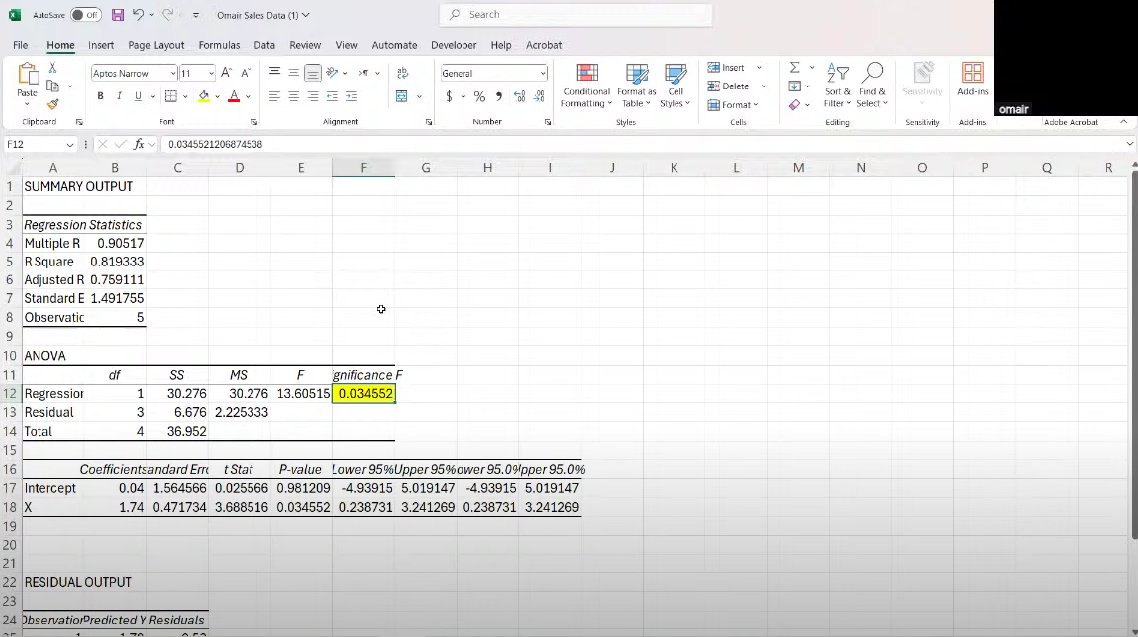Apply Comma Style number format

tap(499, 96)
